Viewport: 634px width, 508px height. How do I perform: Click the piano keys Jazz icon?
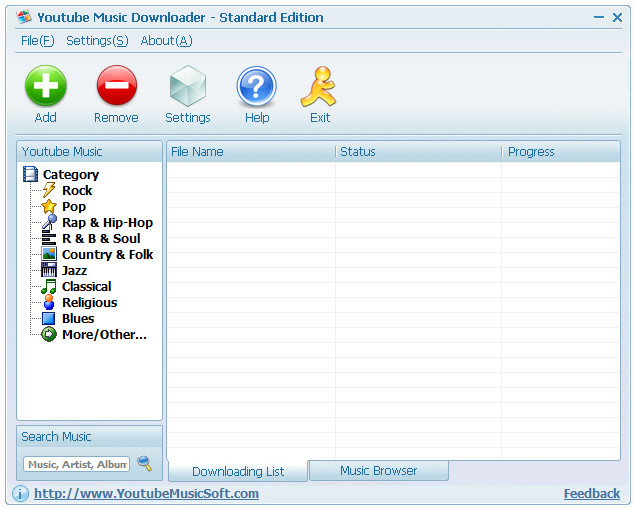coord(49,270)
